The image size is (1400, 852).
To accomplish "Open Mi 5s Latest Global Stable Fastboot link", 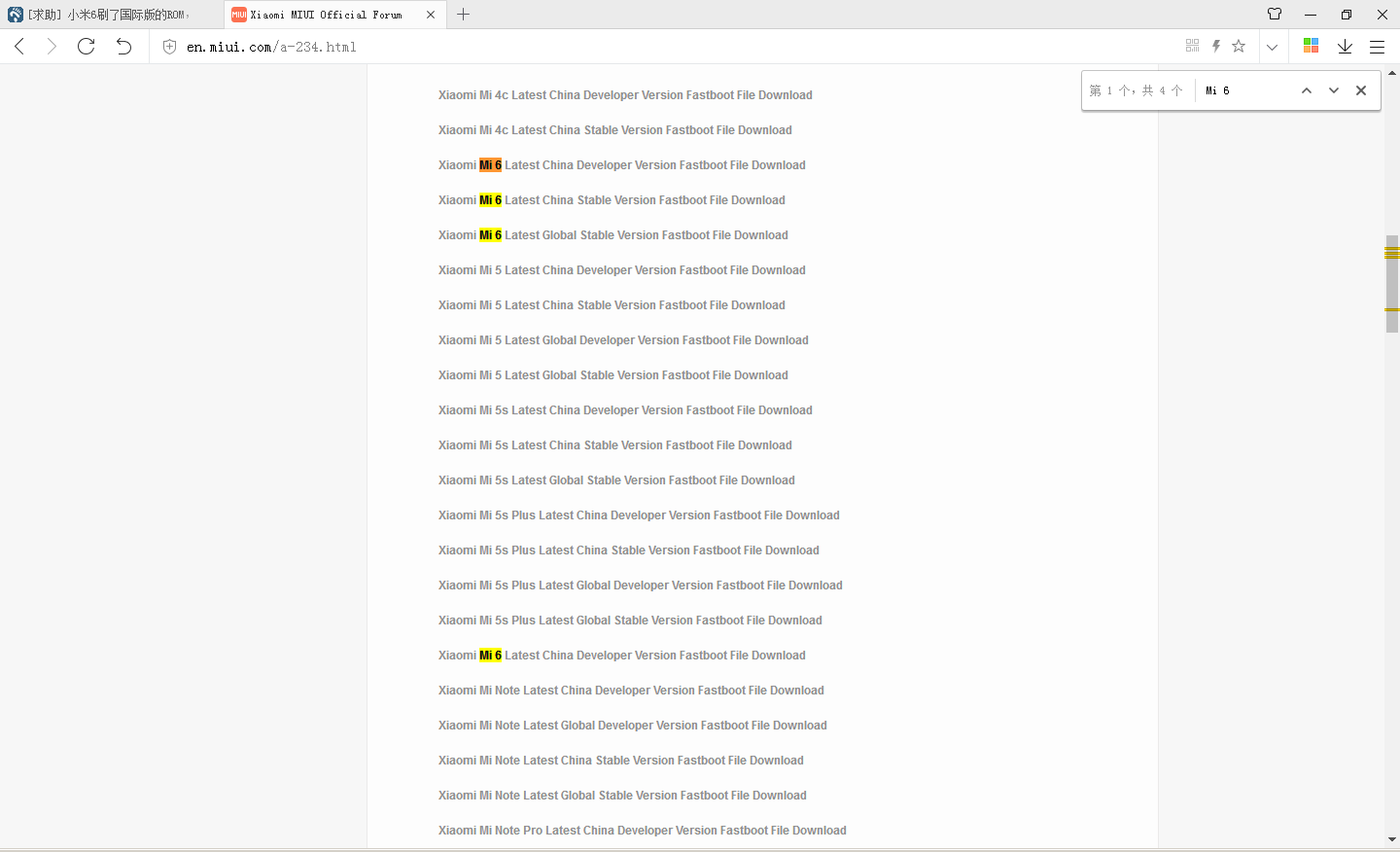I will click(x=616, y=480).
